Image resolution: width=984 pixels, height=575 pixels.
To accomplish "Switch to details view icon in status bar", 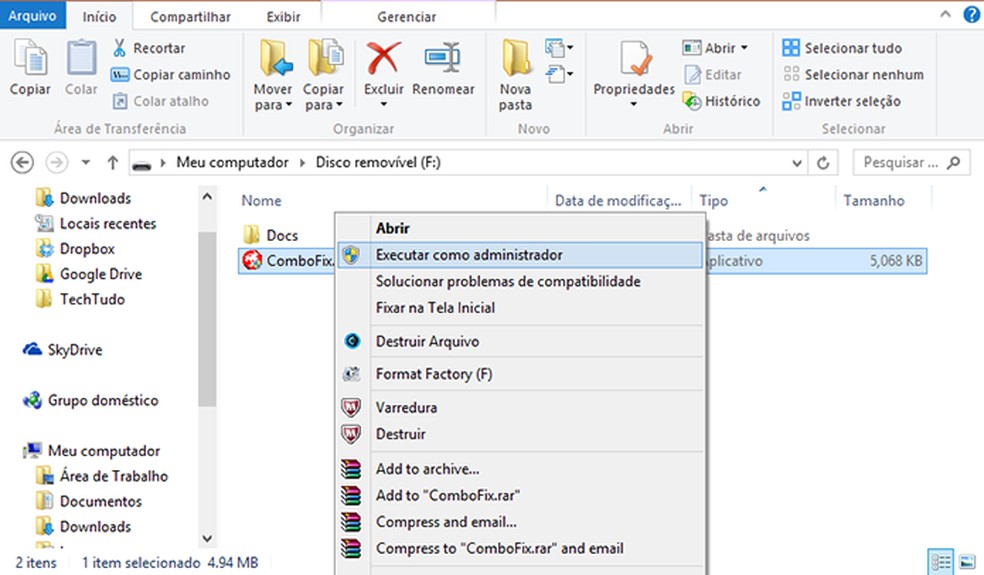I will click(941, 562).
